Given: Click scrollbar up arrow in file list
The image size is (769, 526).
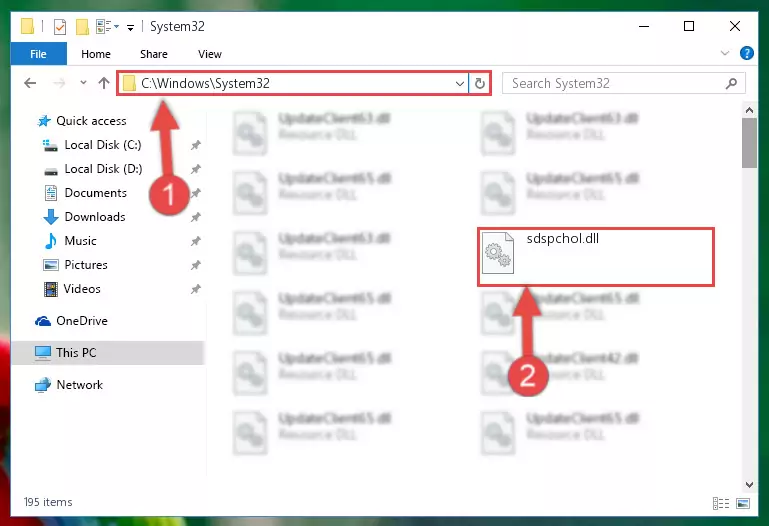Looking at the screenshot, I should click(749, 110).
